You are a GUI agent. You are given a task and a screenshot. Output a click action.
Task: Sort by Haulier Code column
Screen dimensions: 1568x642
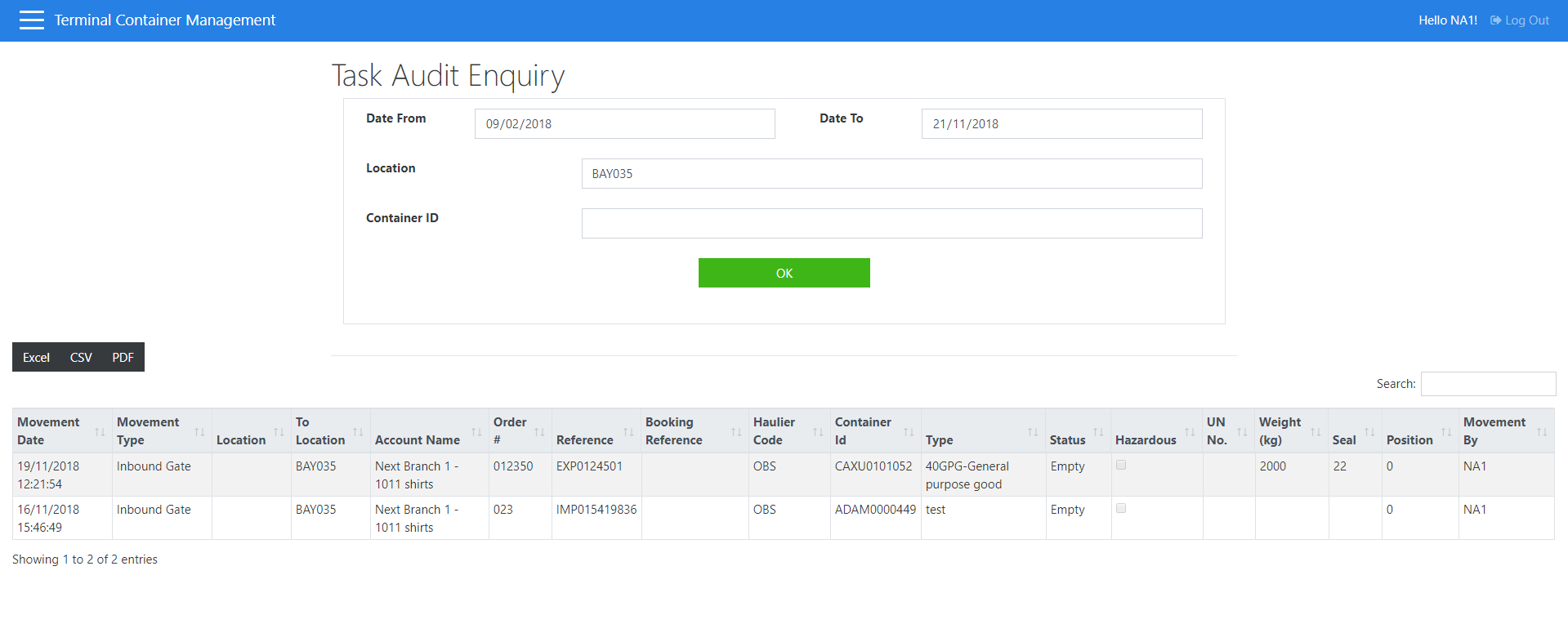(789, 430)
